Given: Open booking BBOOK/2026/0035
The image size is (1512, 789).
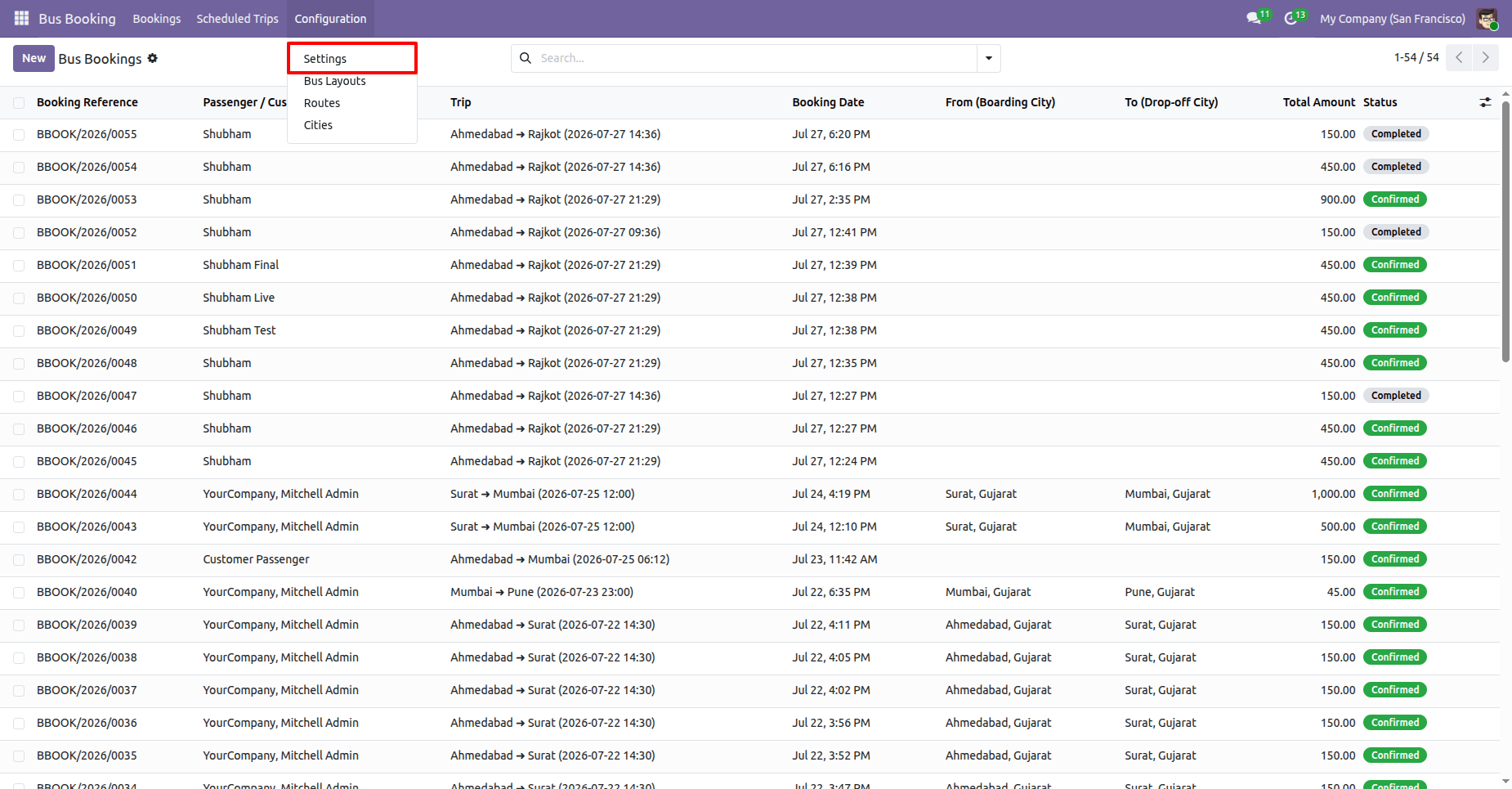Looking at the screenshot, I should (87, 755).
